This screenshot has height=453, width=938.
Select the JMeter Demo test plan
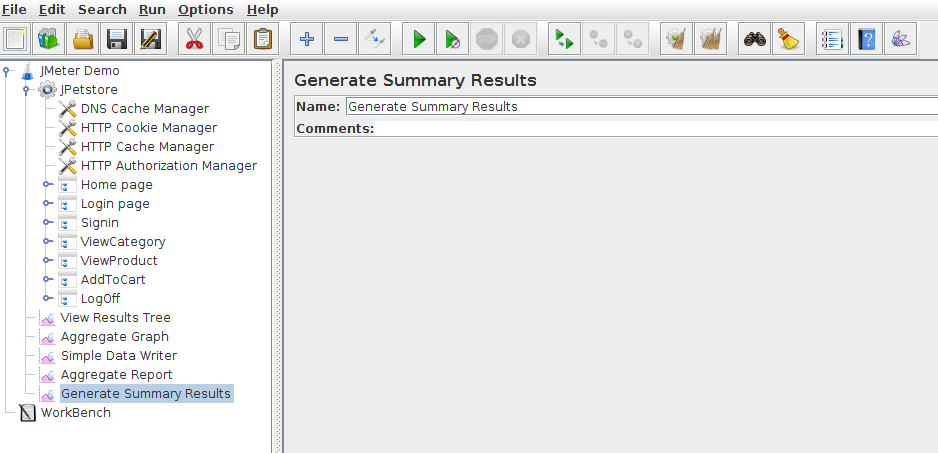click(80, 71)
